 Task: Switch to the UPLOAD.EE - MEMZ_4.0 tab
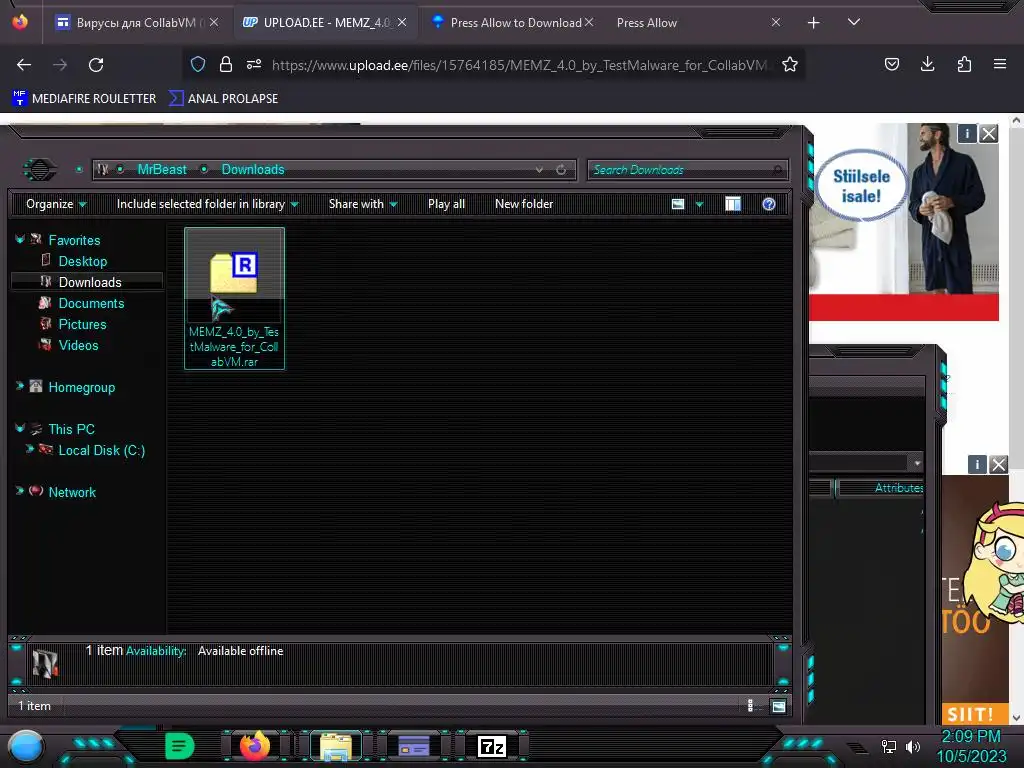[x=325, y=22]
